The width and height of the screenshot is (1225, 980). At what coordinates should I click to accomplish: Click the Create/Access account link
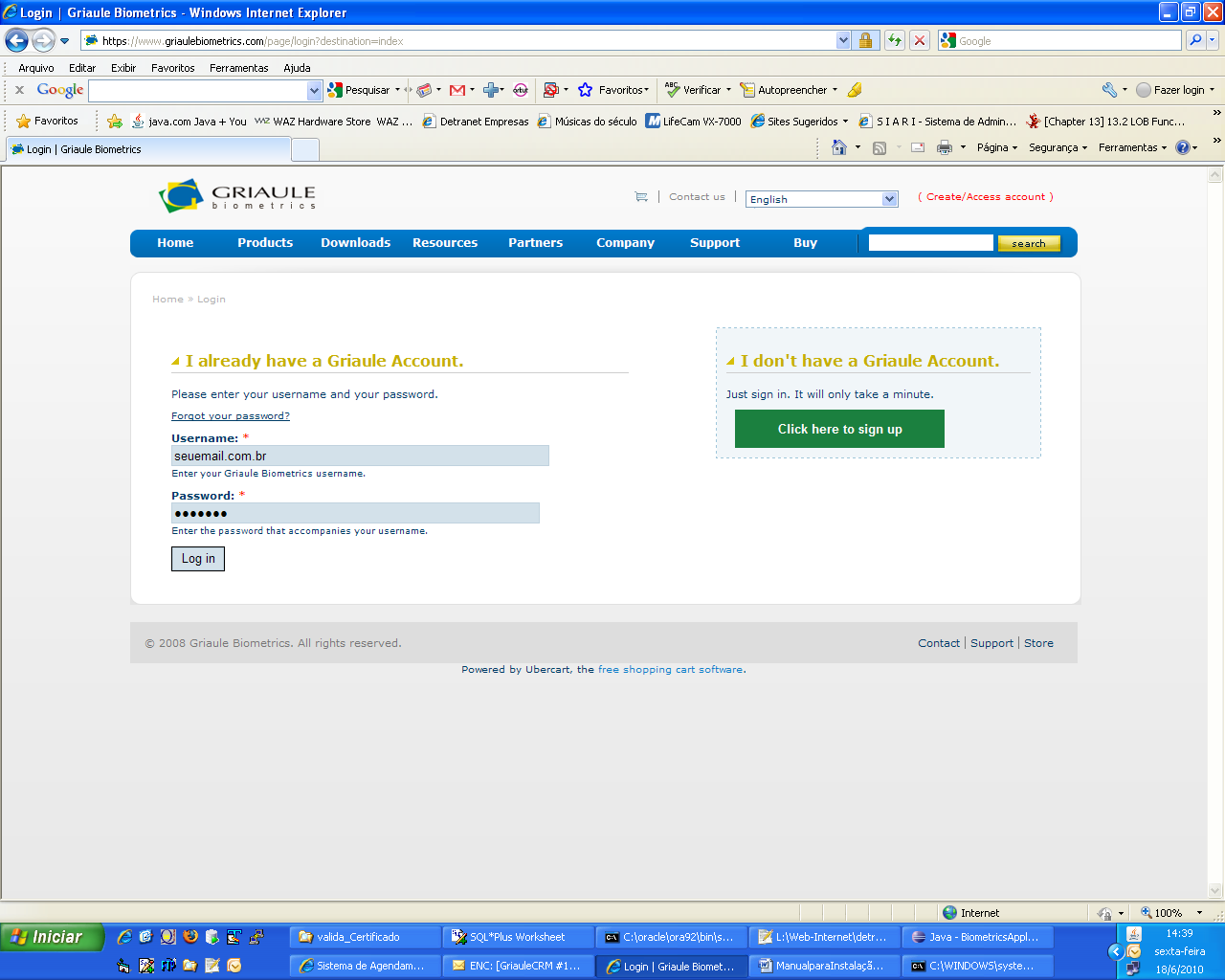986,196
